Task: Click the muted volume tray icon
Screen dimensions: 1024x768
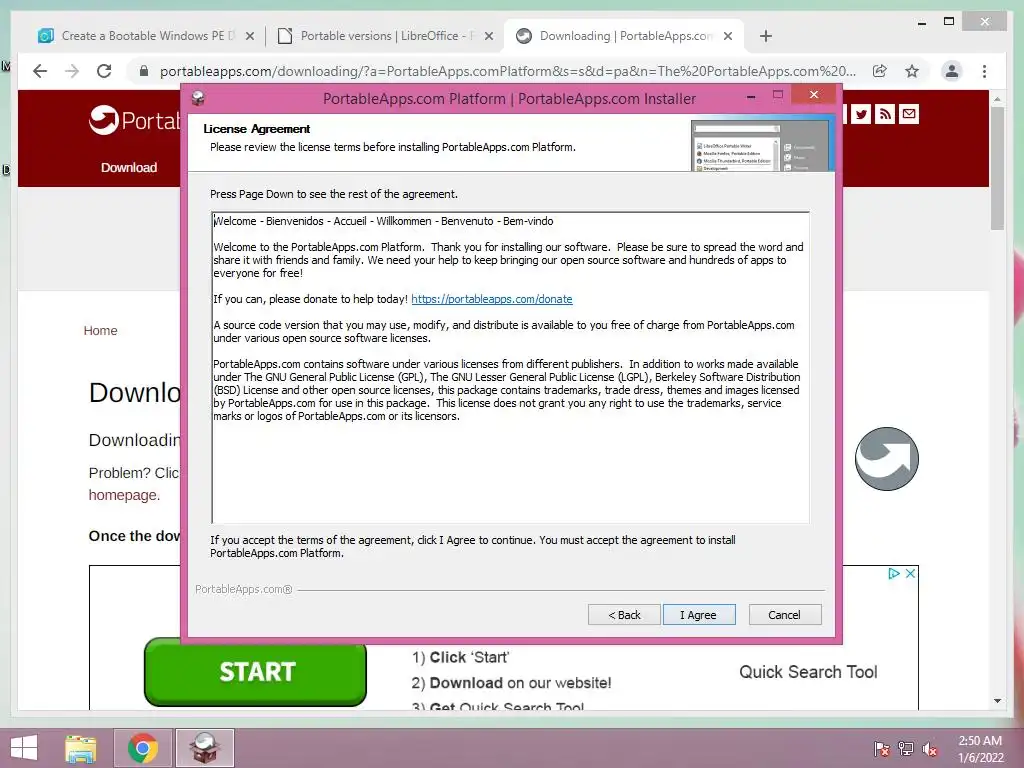Action: pyautogui.click(x=930, y=749)
